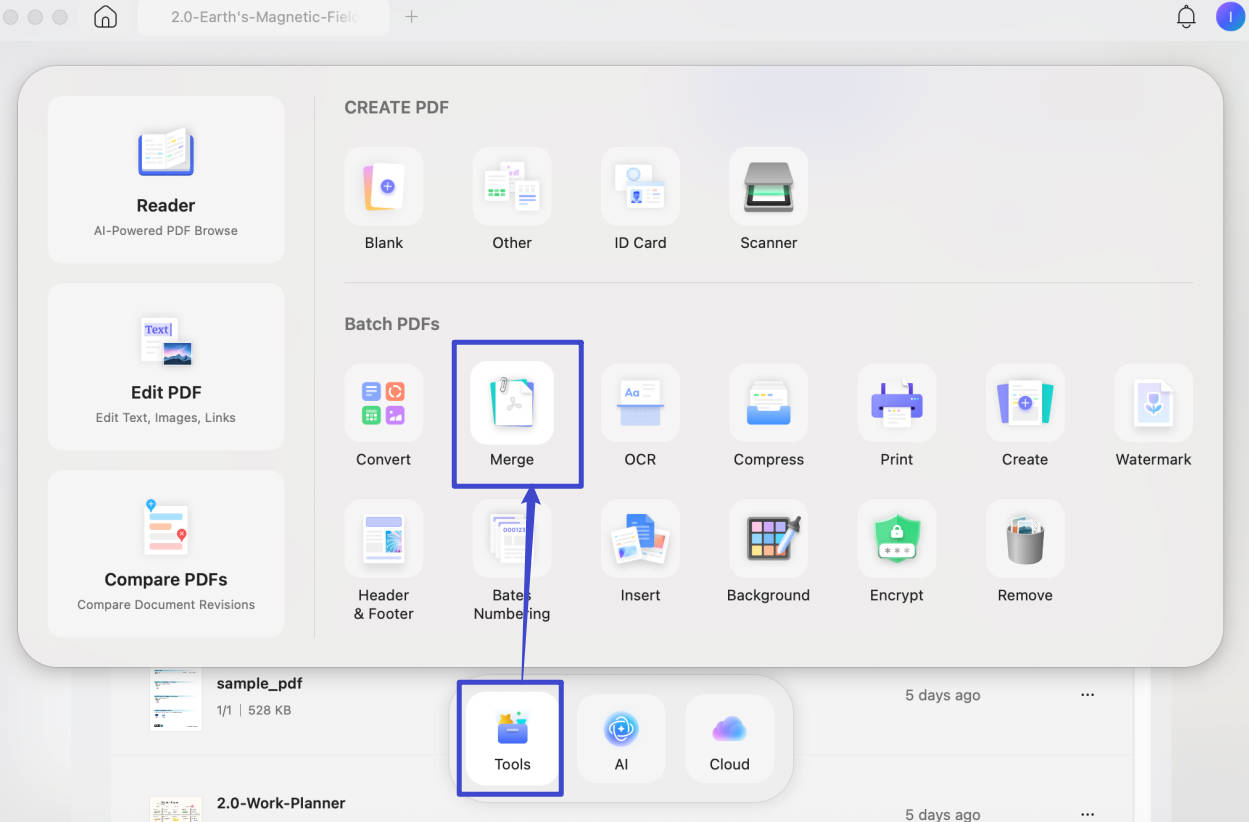This screenshot has width=1249, height=822.
Task: Open the sample_pdf file entry
Action: point(621,696)
